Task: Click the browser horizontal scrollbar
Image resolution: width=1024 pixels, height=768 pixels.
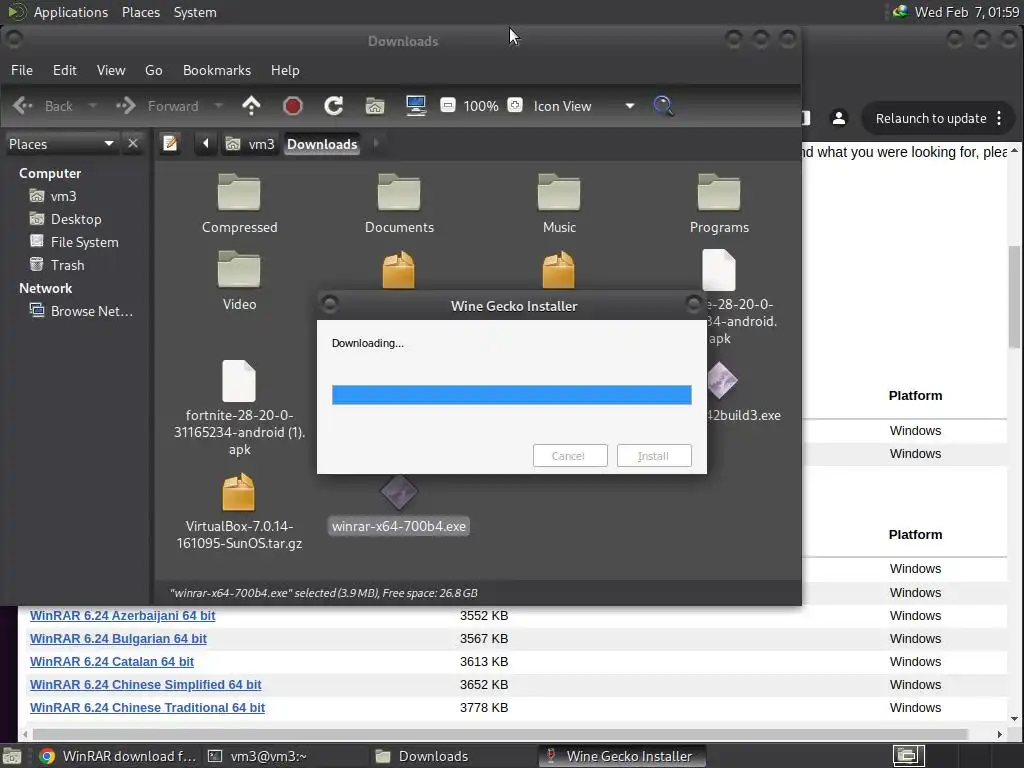Action: tap(500, 734)
